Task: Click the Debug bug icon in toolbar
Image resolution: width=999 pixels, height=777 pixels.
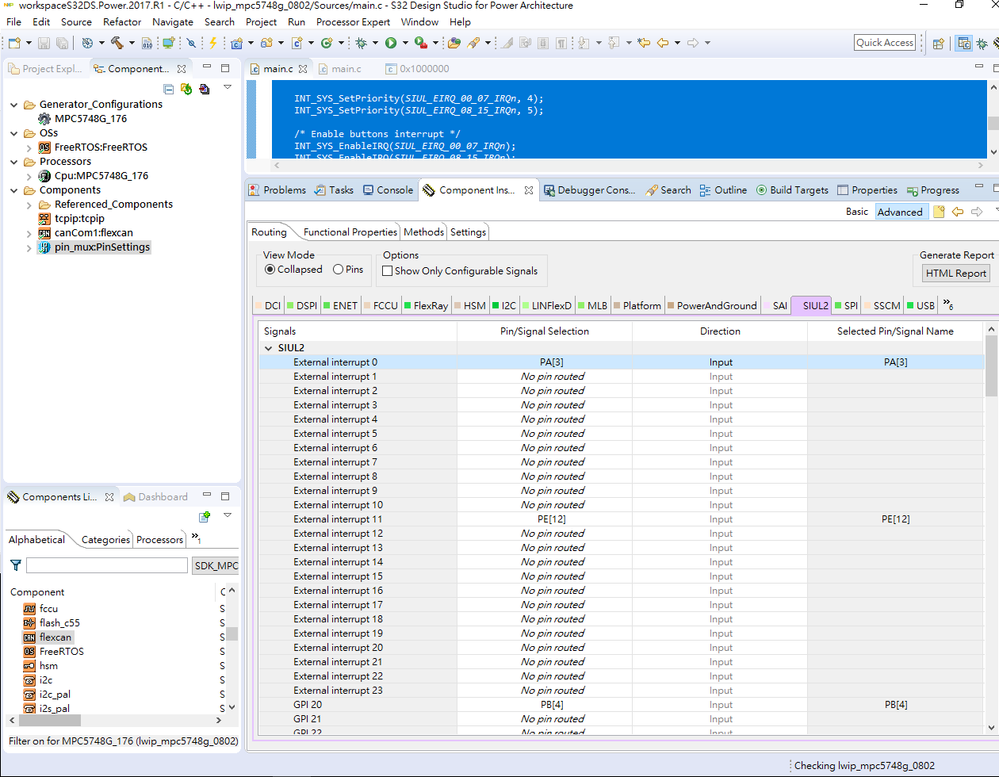Action: click(x=361, y=43)
